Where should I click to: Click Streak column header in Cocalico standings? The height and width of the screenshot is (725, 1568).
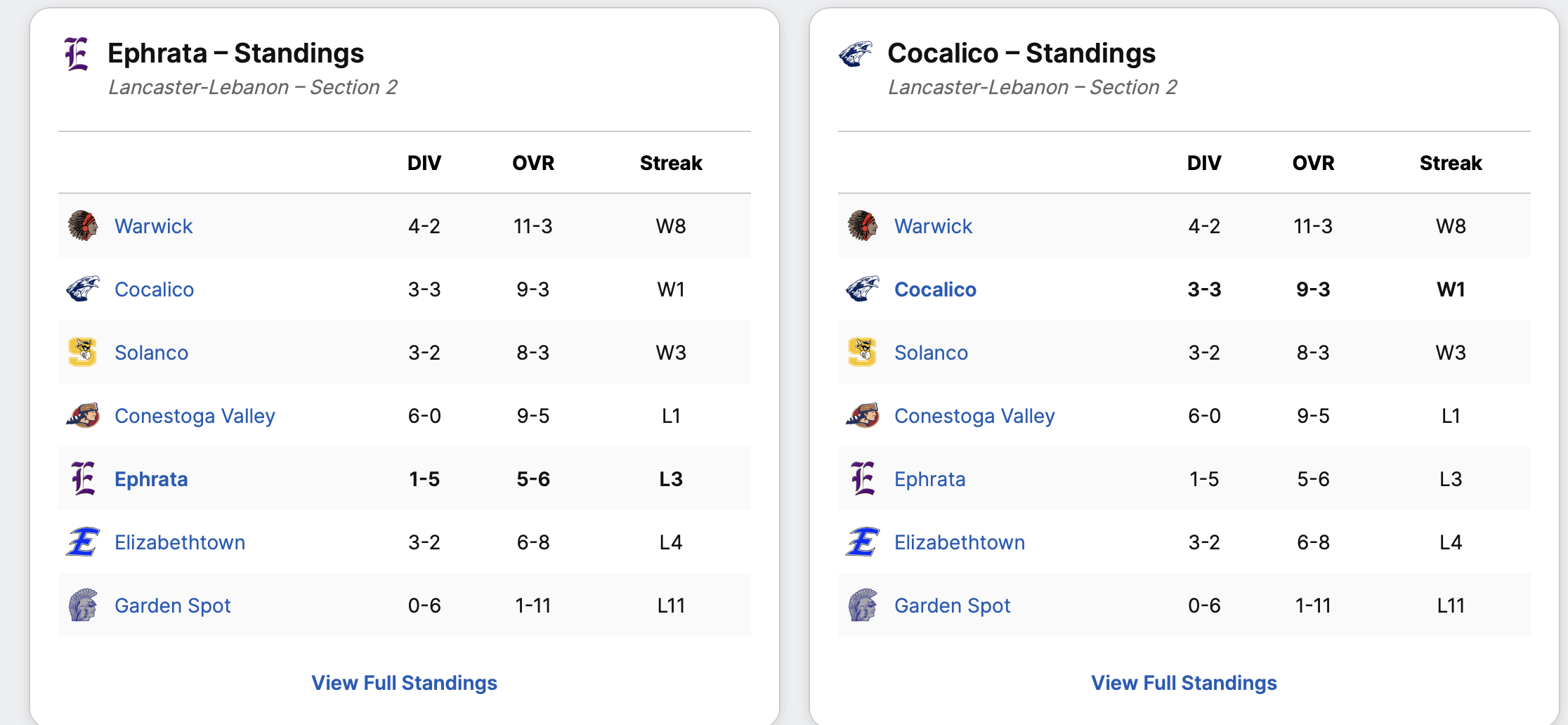coord(1450,163)
